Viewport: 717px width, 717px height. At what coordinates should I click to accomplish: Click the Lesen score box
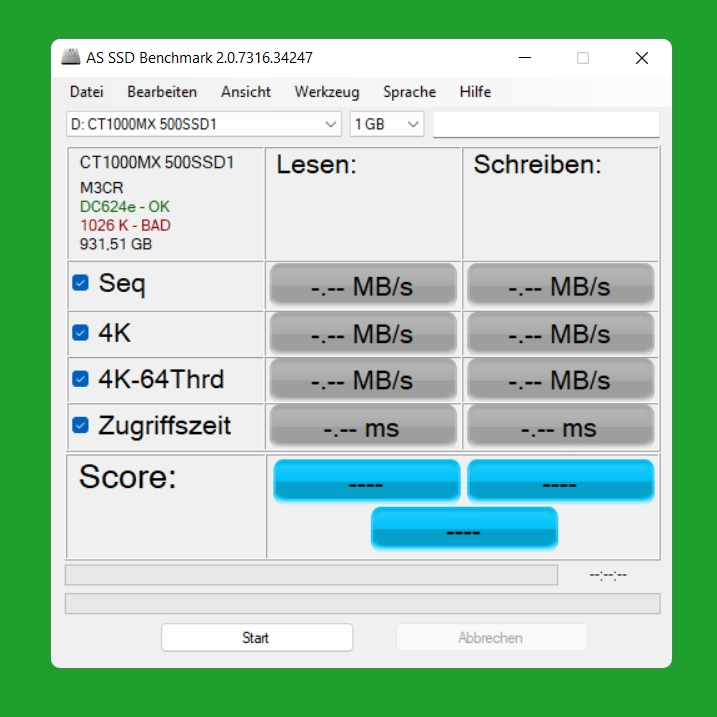[x=367, y=481]
